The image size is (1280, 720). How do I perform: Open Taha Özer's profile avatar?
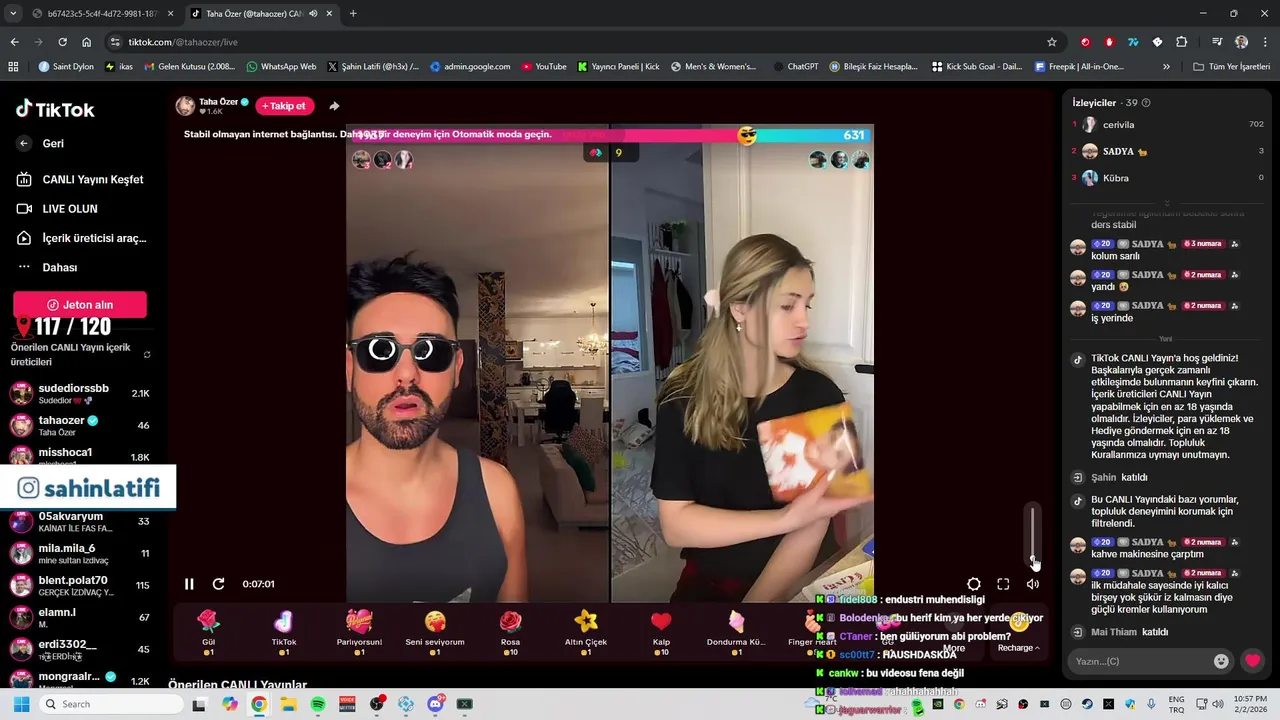click(185, 106)
